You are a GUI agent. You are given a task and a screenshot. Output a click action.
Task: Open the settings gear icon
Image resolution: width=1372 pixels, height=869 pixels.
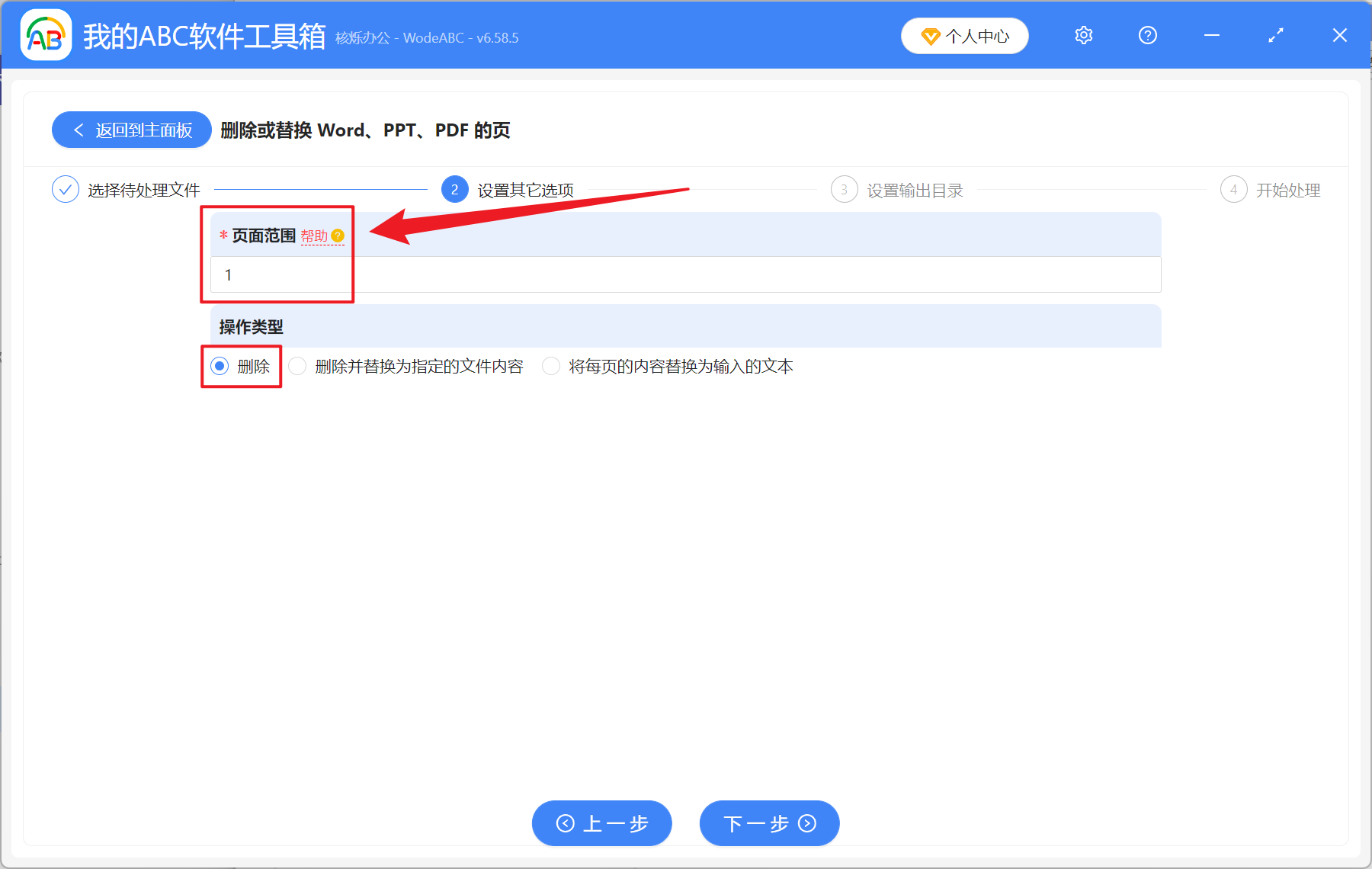pos(1083,35)
